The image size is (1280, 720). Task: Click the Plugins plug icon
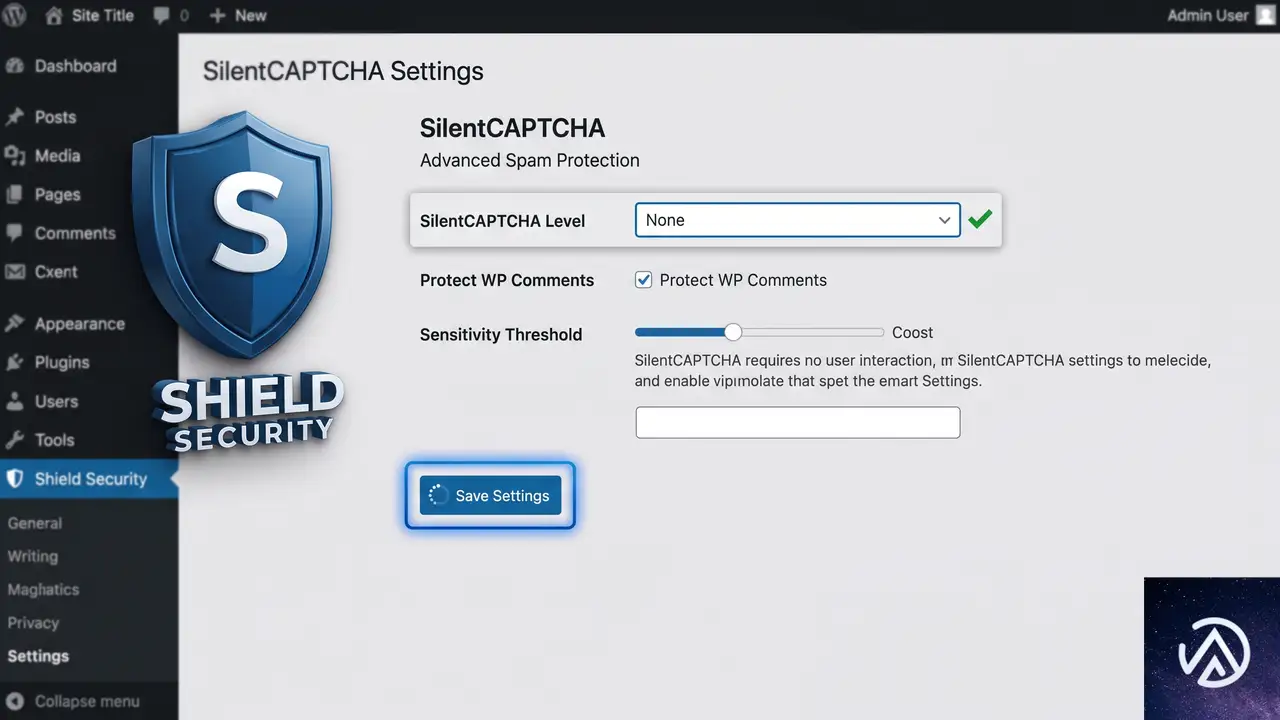click(x=15, y=362)
